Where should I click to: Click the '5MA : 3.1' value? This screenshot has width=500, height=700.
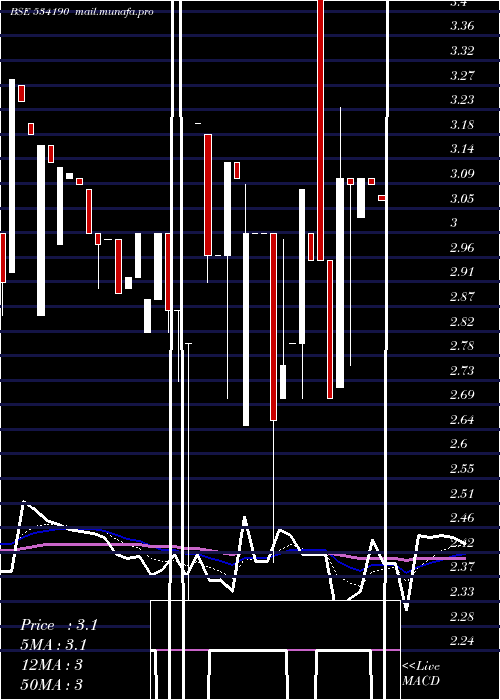pyautogui.click(x=54, y=645)
